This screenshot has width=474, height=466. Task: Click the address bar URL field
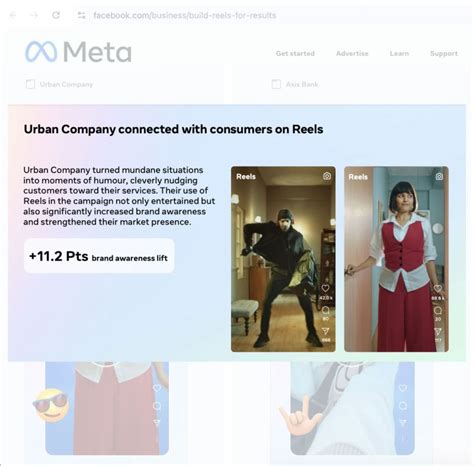tap(185, 15)
